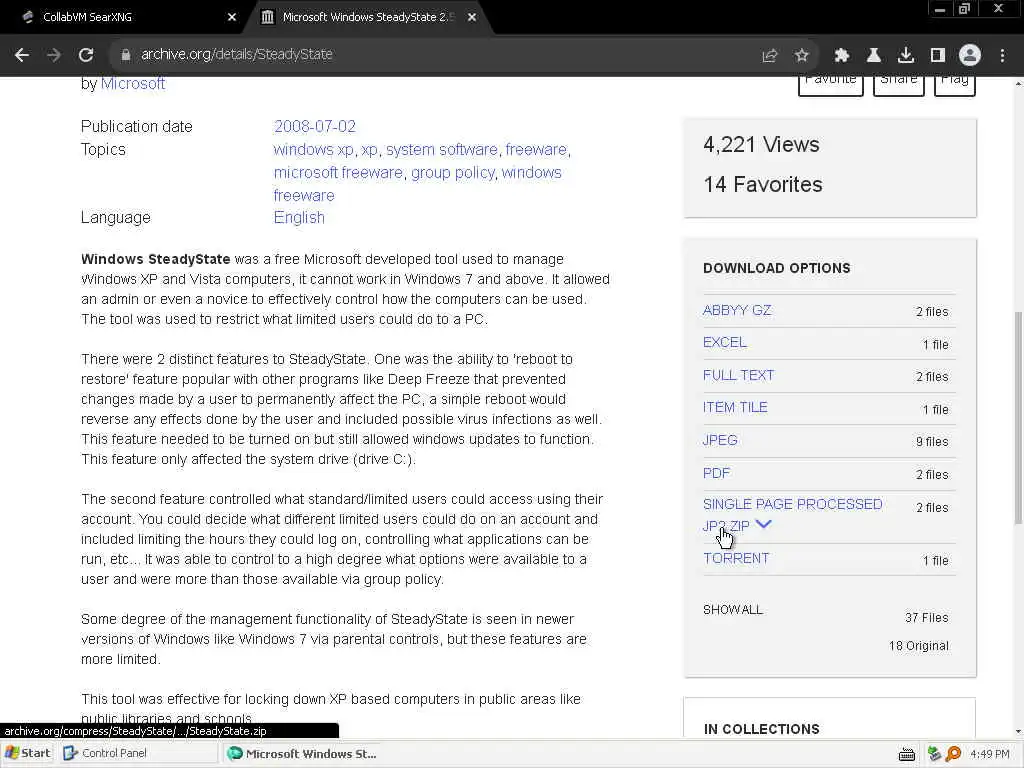Viewport: 1024px width, 768px height.
Task: Click the Share button
Action: click(899, 83)
